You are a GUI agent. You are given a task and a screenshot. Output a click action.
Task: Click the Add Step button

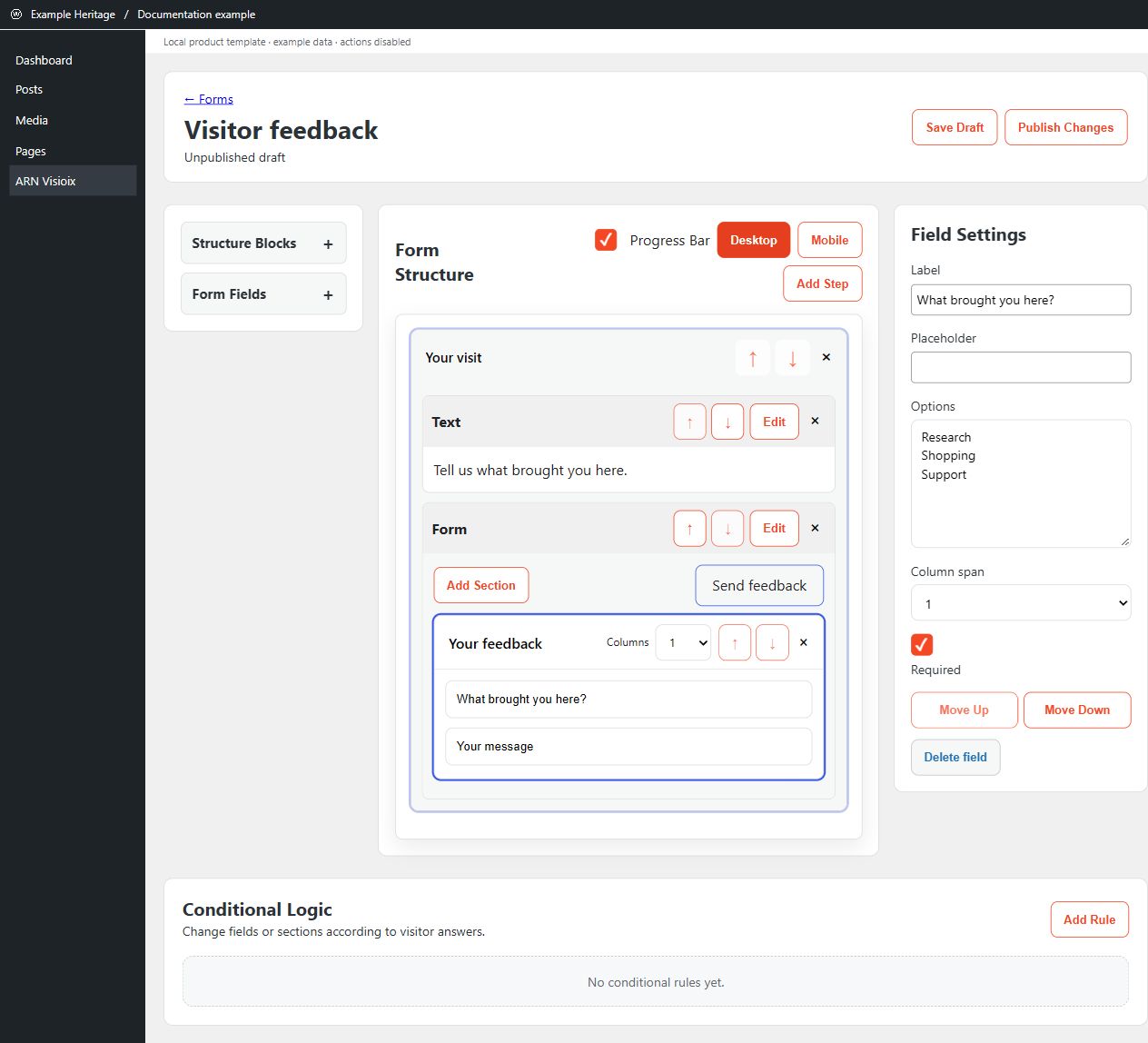pyautogui.click(x=823, y=283)
